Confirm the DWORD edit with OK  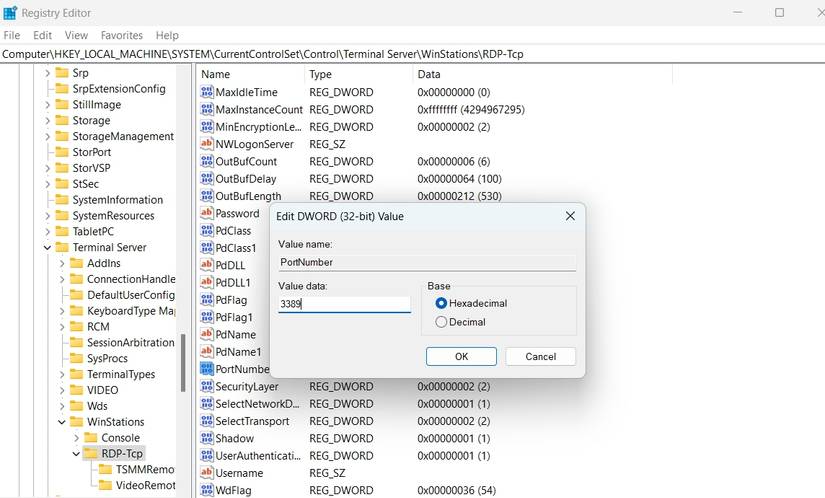[x=461, y=357]
